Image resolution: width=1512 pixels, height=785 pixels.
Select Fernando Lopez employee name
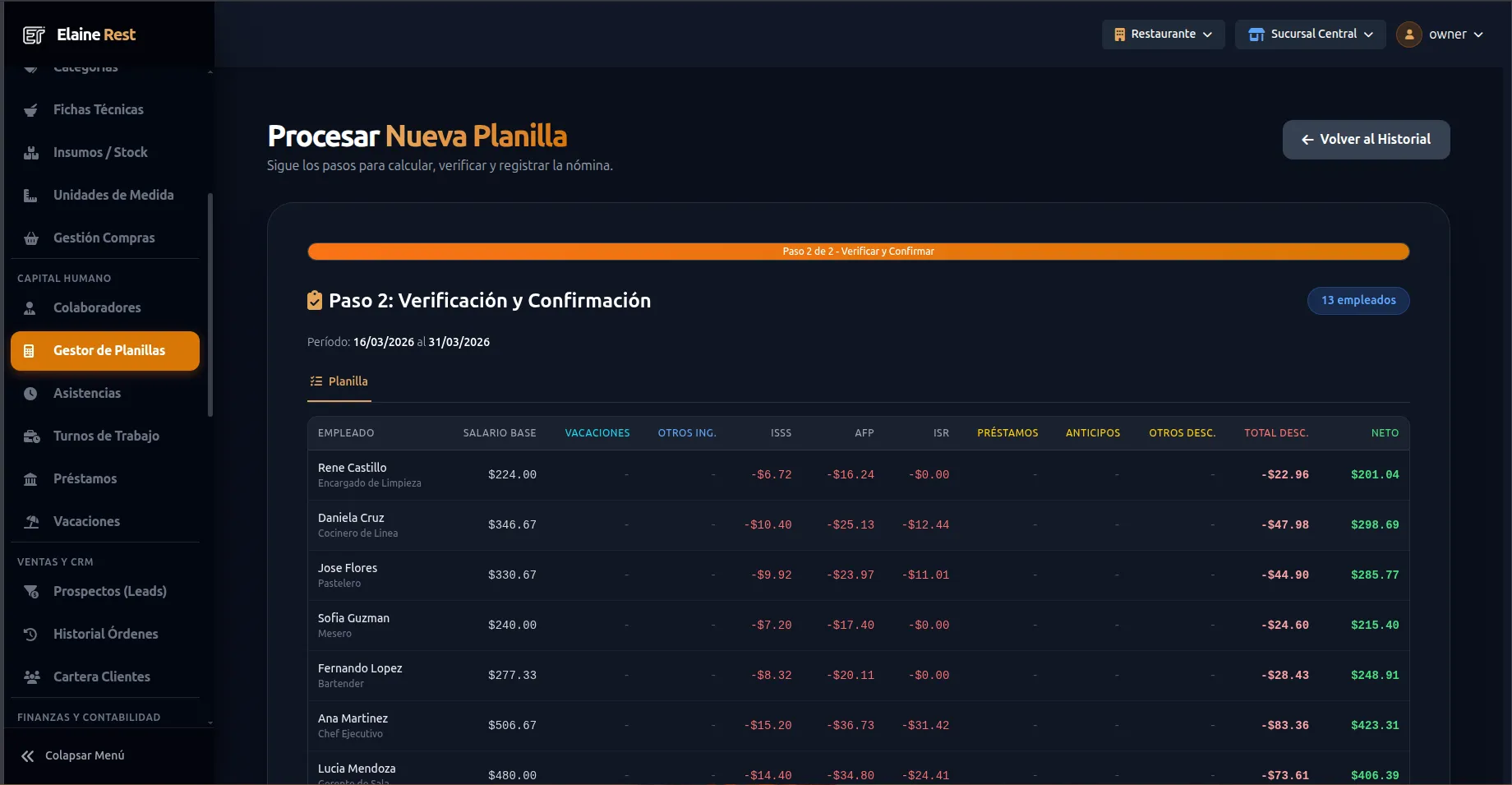coord(360,668)
